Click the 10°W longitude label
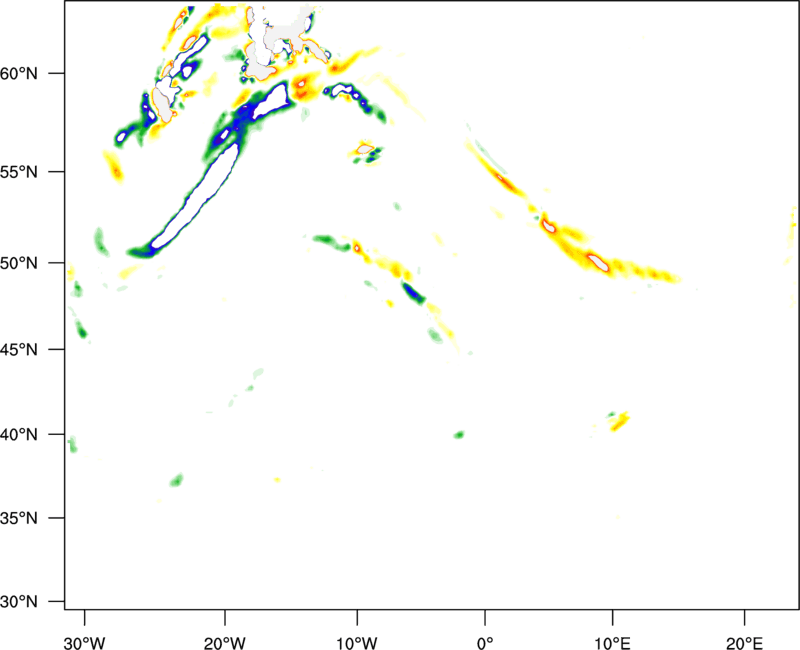 (356, 641)
